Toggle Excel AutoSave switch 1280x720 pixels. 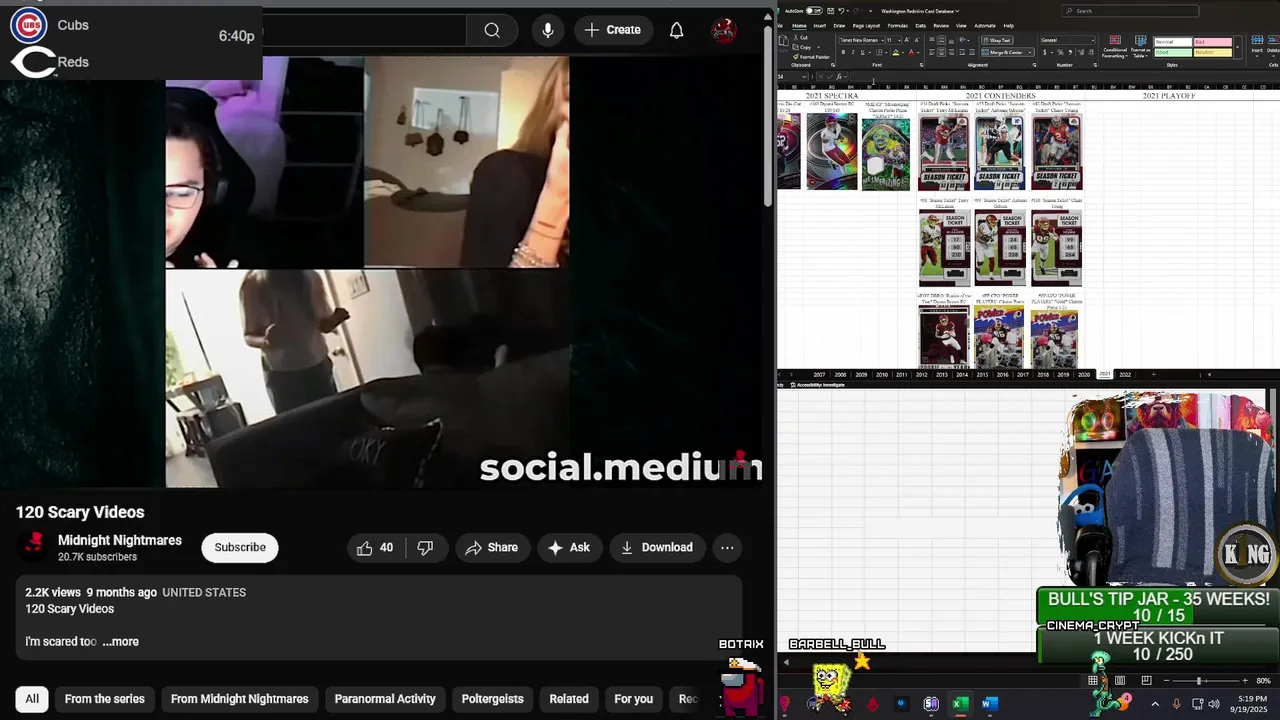click(814, 11)
